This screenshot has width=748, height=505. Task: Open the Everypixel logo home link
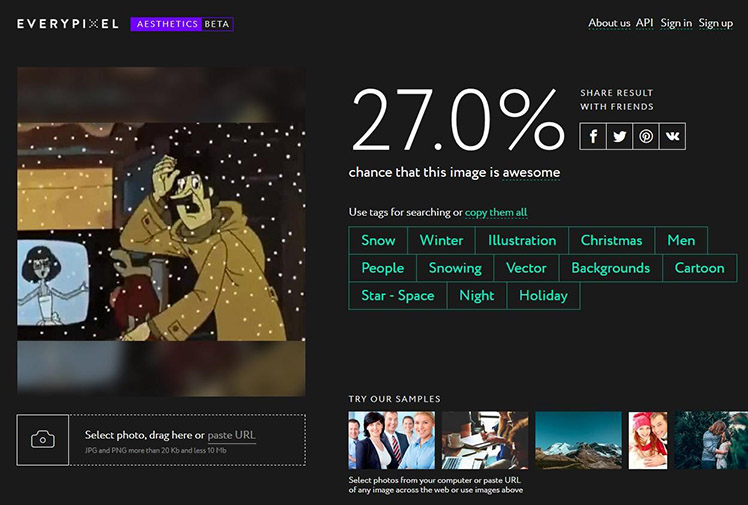coord(68,24)
